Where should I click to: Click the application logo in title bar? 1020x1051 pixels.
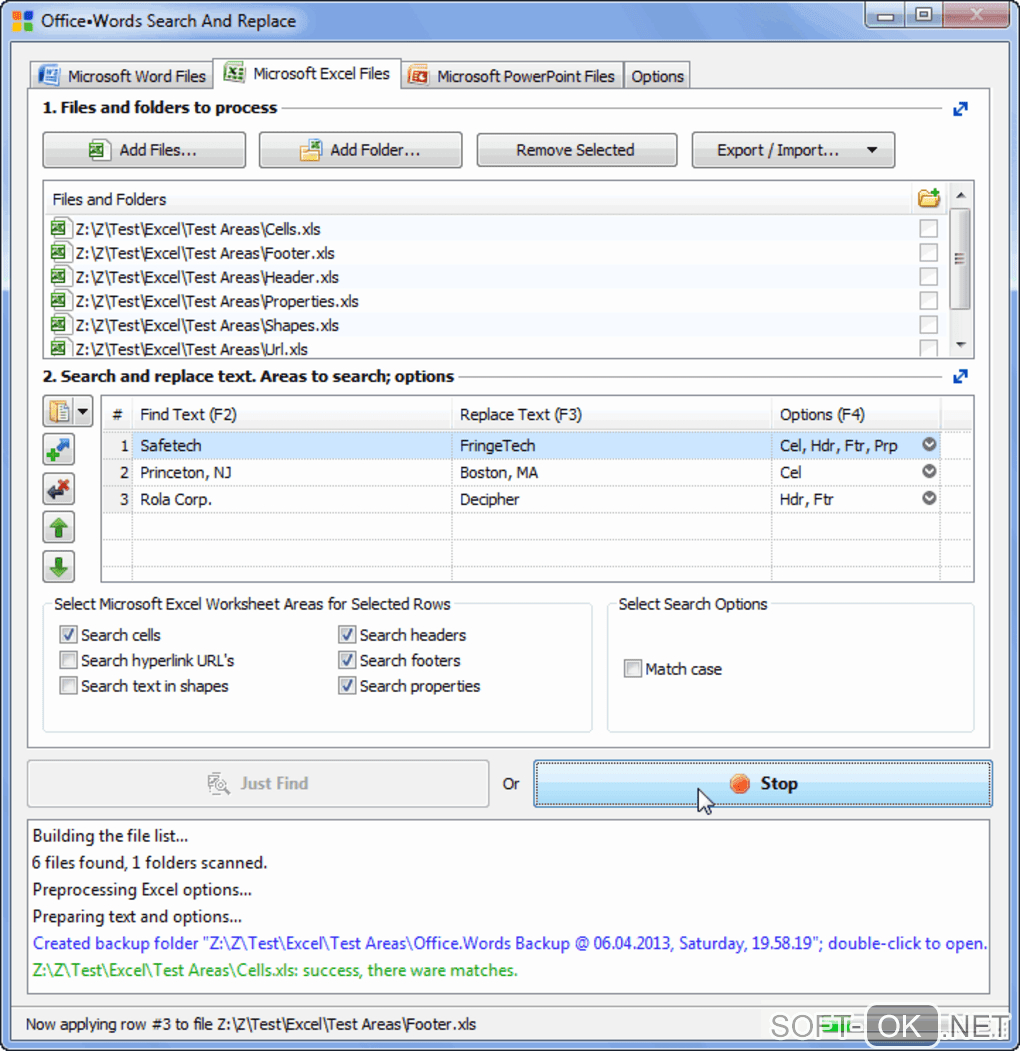23,21
